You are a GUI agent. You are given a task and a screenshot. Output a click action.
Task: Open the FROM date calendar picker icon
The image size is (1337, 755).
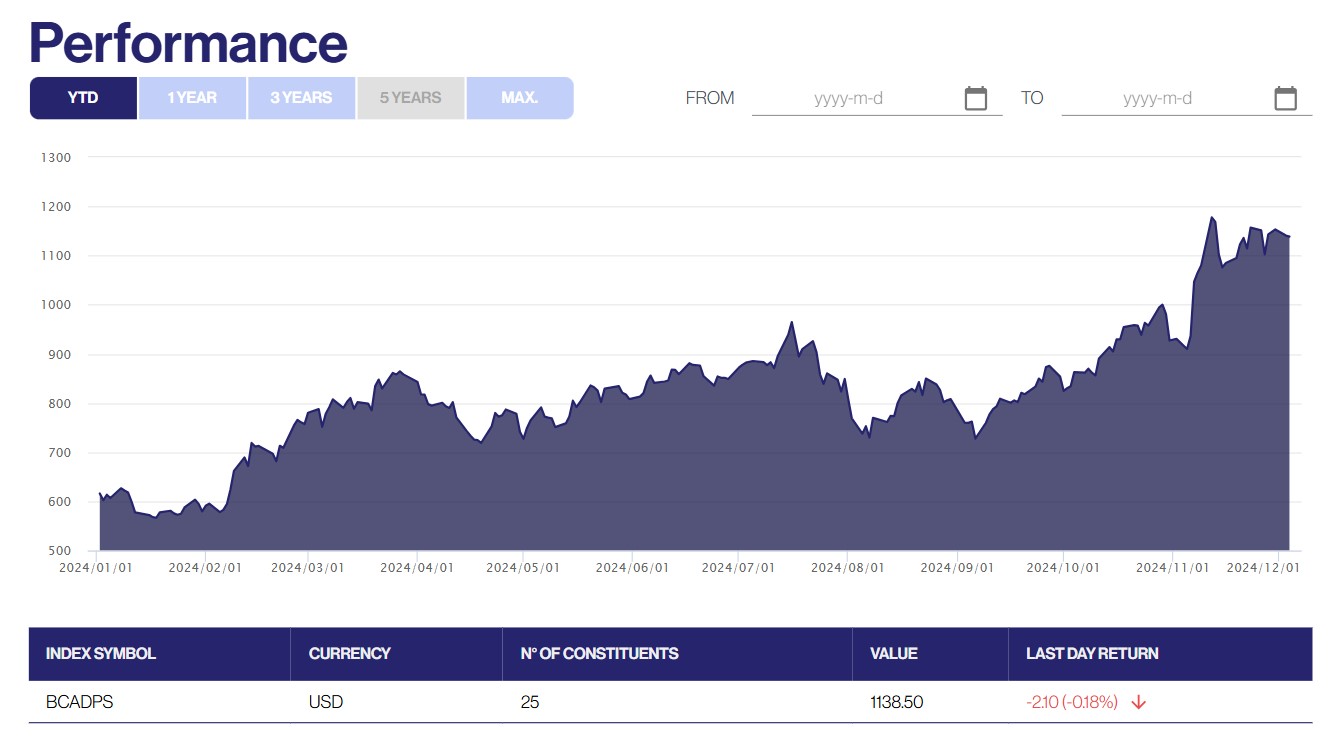tap(975, 98)
